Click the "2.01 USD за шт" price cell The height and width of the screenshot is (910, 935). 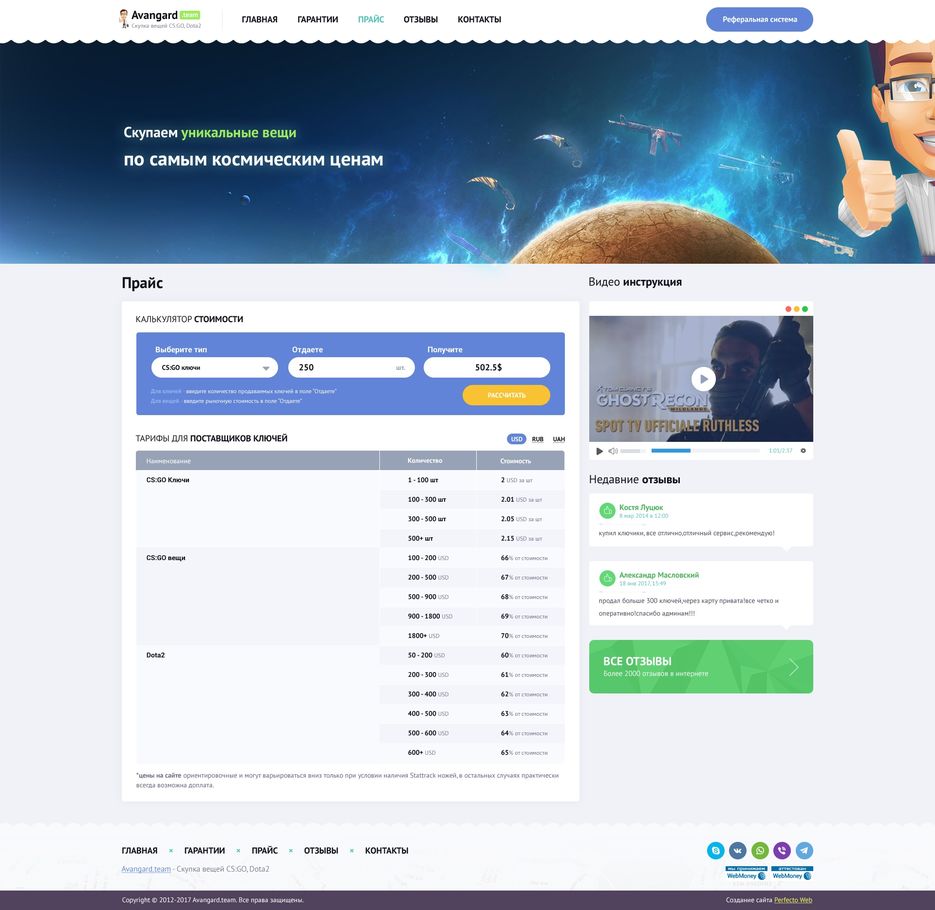pos(521,500)
